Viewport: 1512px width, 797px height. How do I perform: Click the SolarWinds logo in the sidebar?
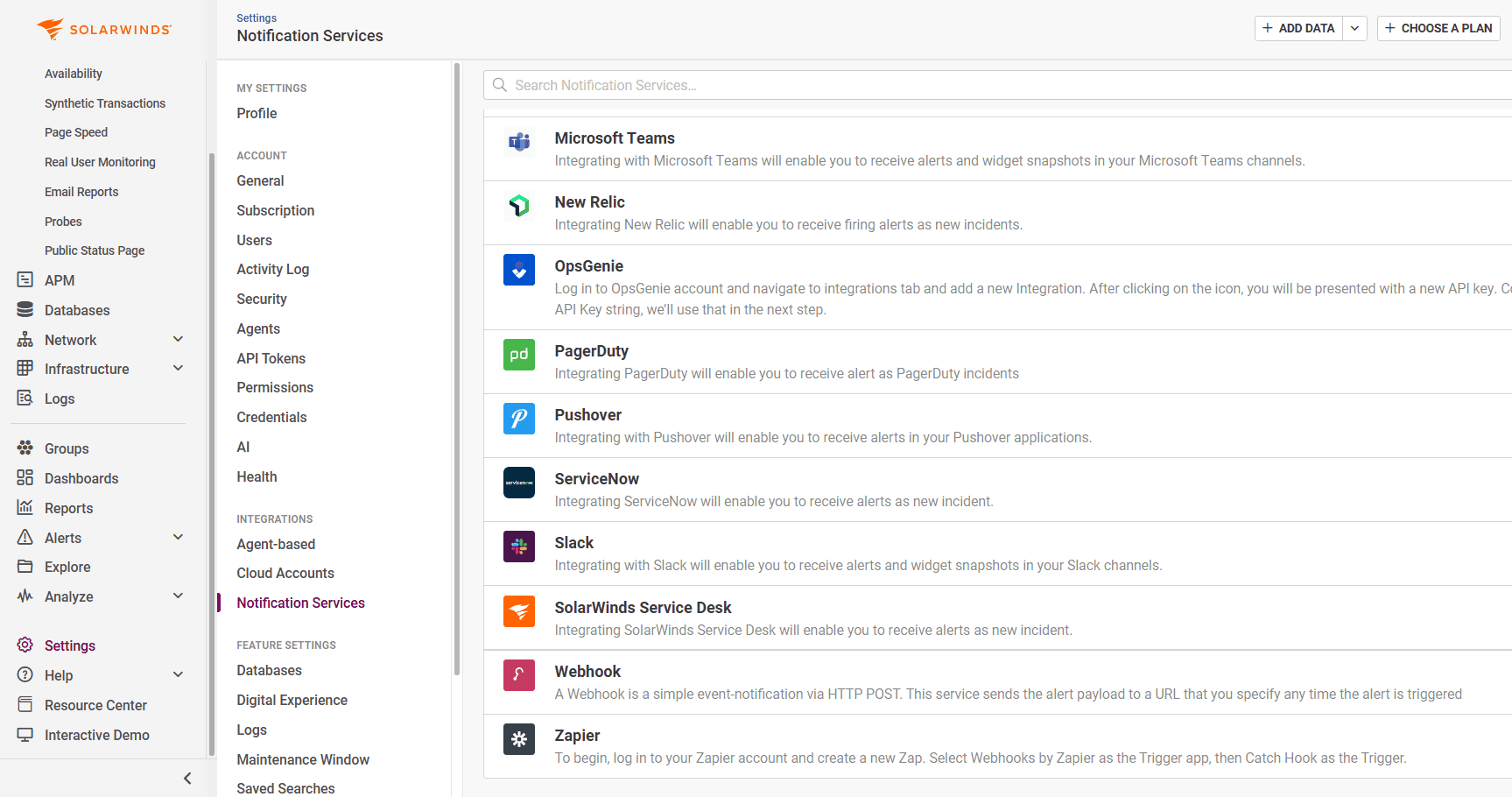tap(103, 28)
